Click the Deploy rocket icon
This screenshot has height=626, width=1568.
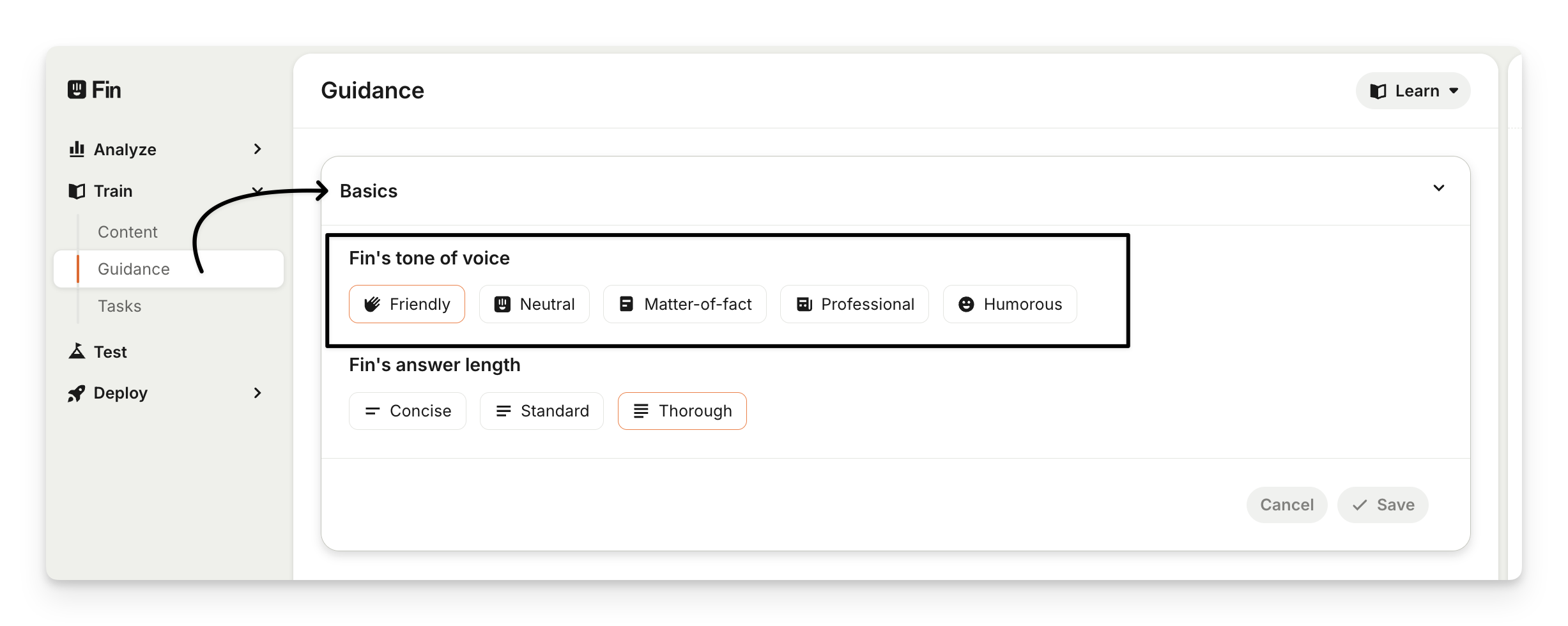[77, 393]
